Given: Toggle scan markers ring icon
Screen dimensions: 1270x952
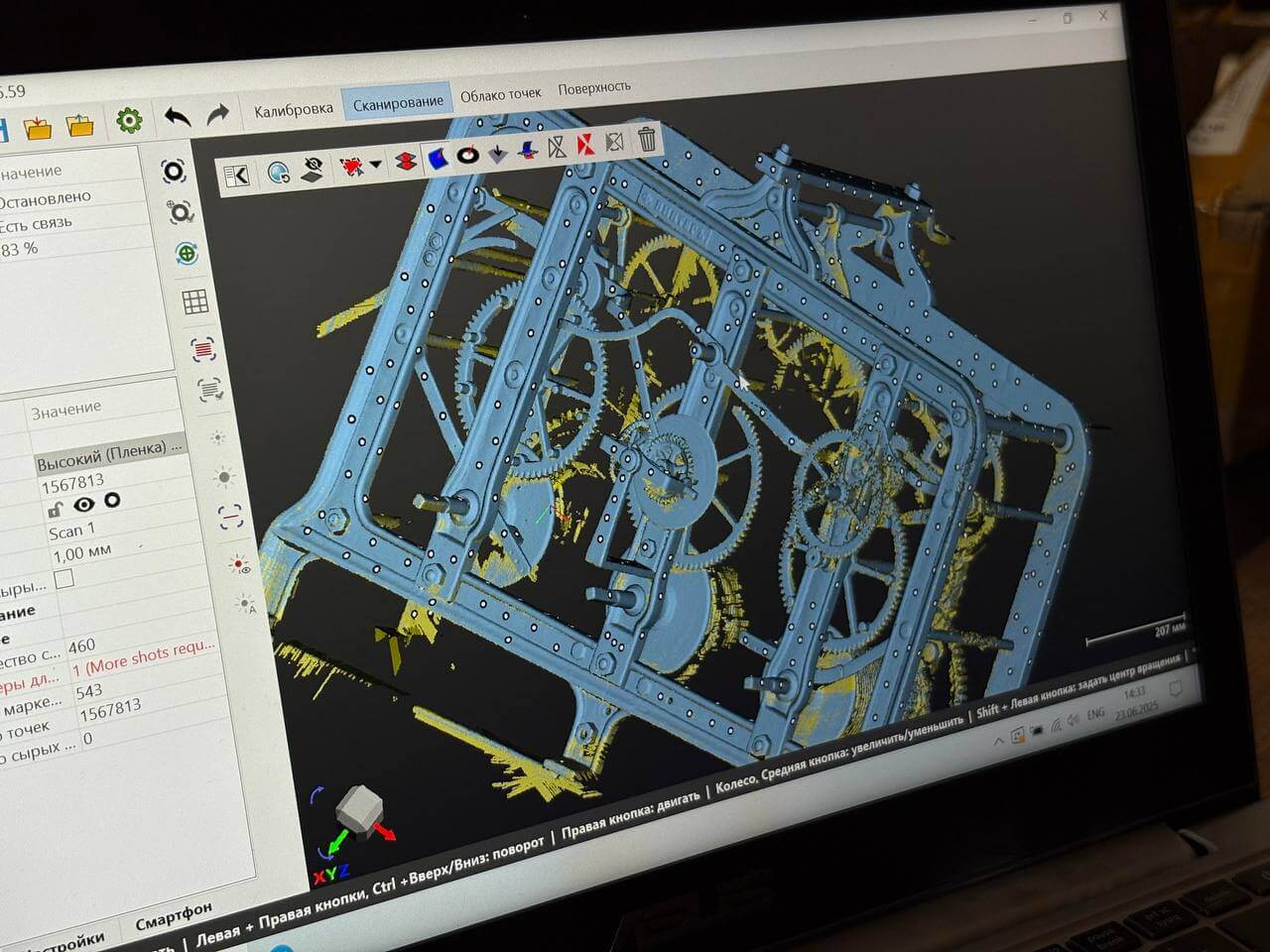Looking at the screenshot, I should coord(113,502).
